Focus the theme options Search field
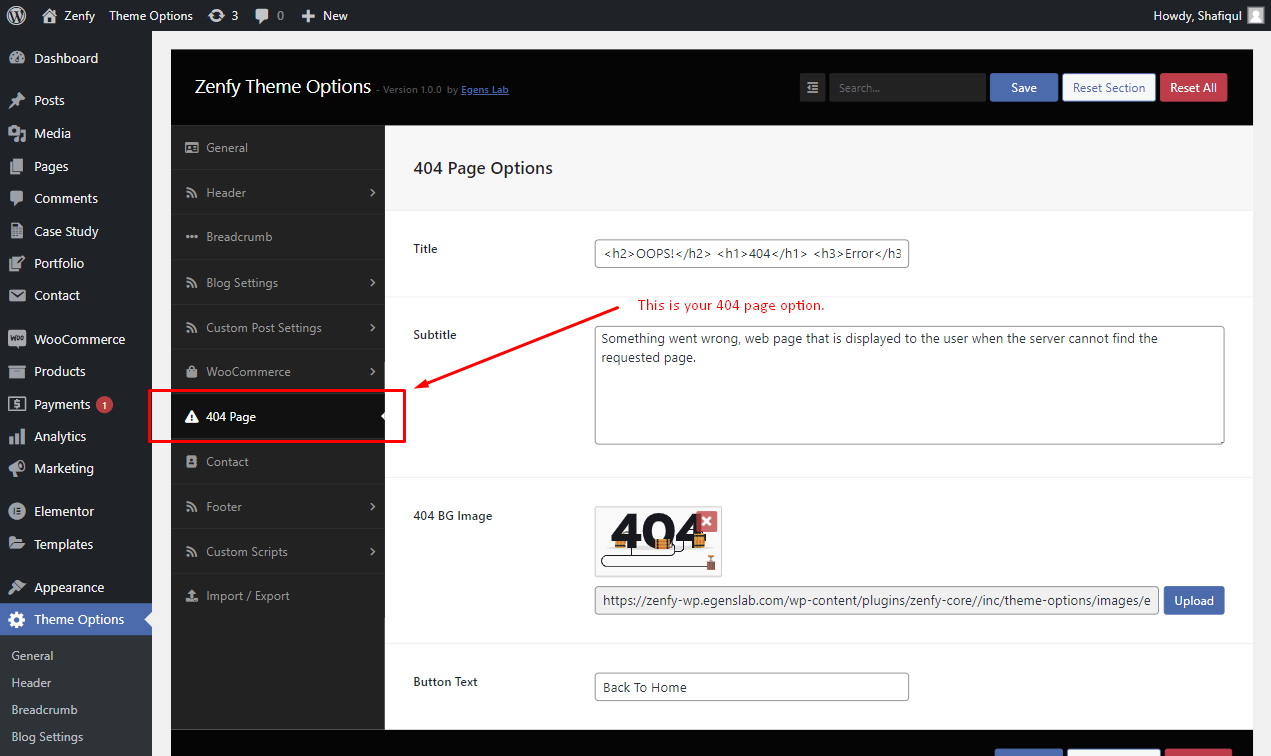1271x756 pixels. (x=907, y=87)
